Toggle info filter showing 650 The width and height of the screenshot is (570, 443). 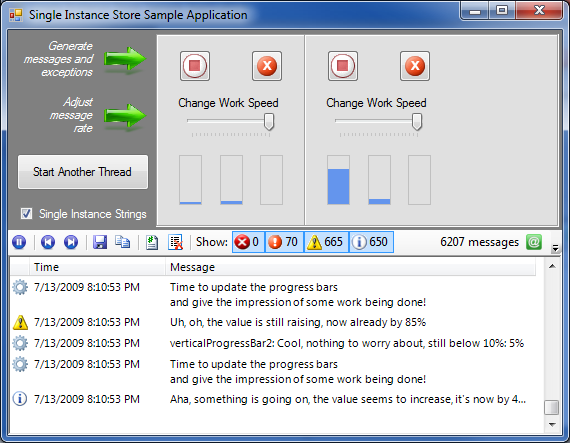pos(371,242)
